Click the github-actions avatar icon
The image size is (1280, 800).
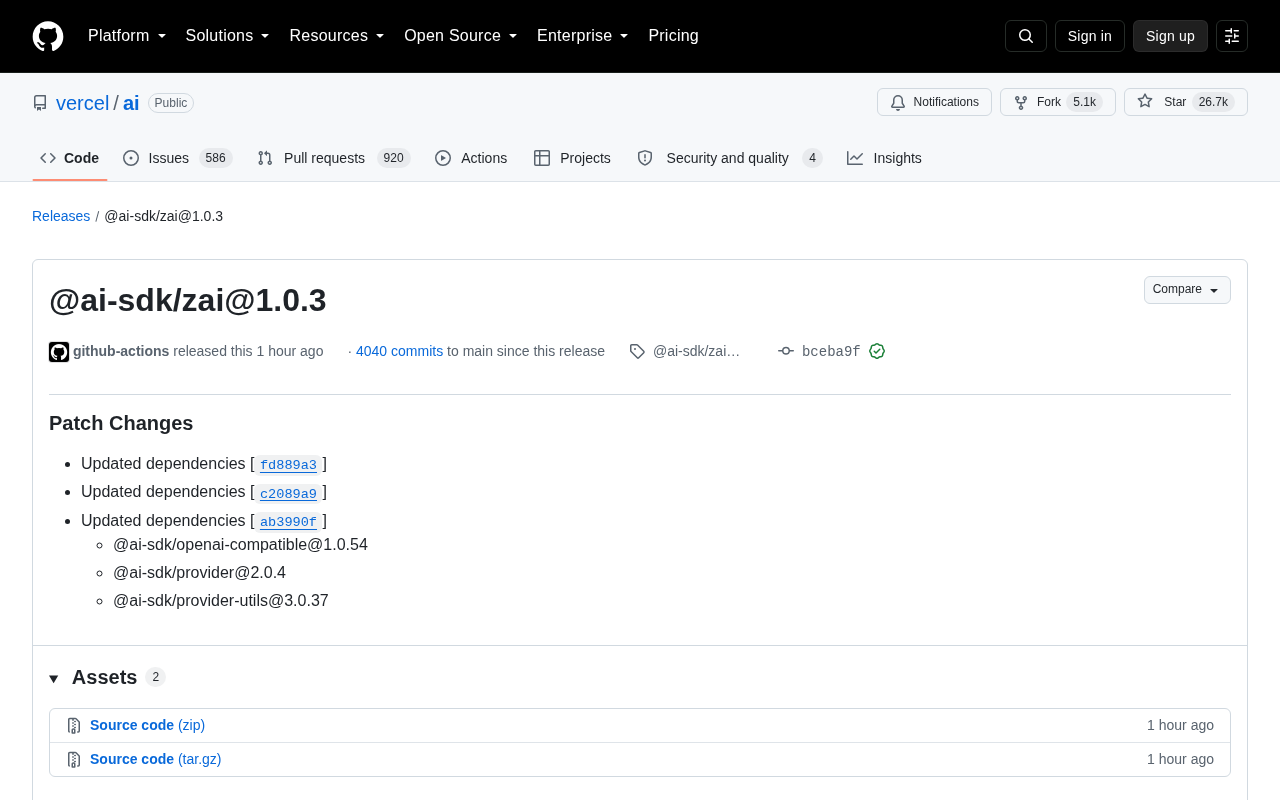tap(59, 352)
